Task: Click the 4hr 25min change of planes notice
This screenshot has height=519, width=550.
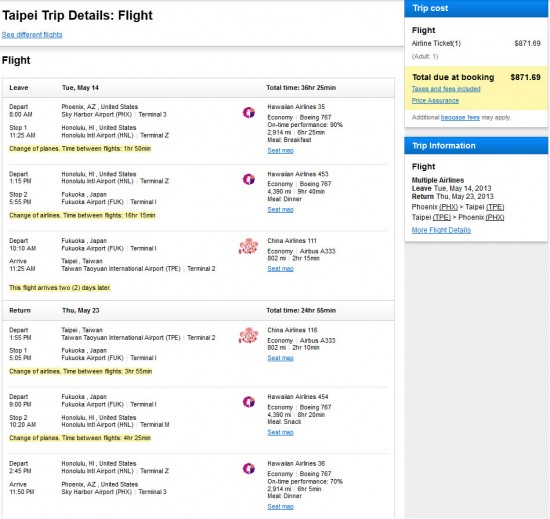Action: 80,438
